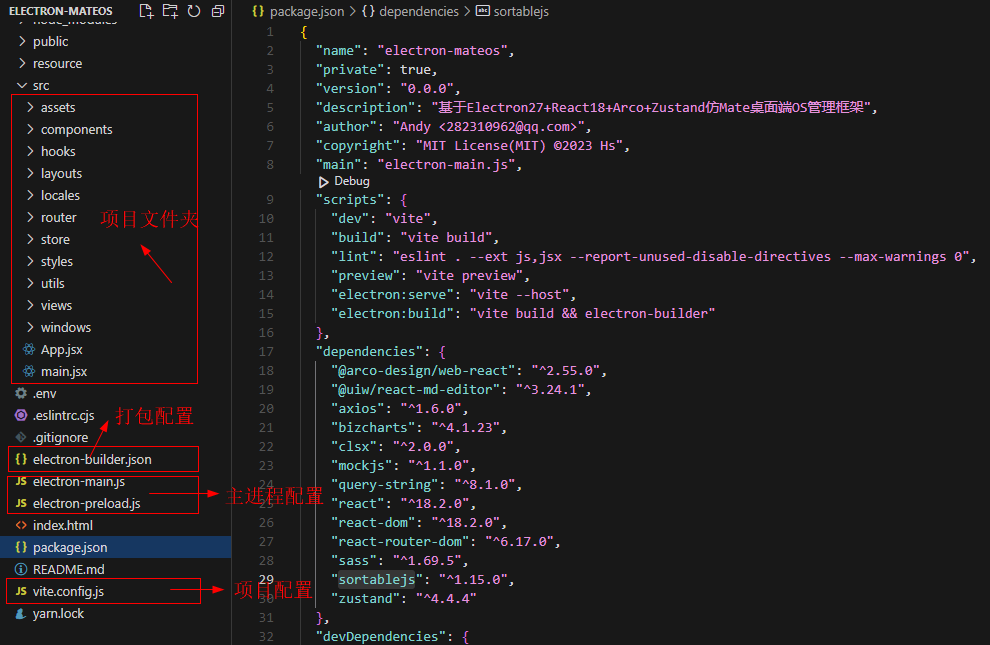Open electron-builder.json file
Image resolution: width=990 pixels, height=645 pixels.
pos(92,459)
